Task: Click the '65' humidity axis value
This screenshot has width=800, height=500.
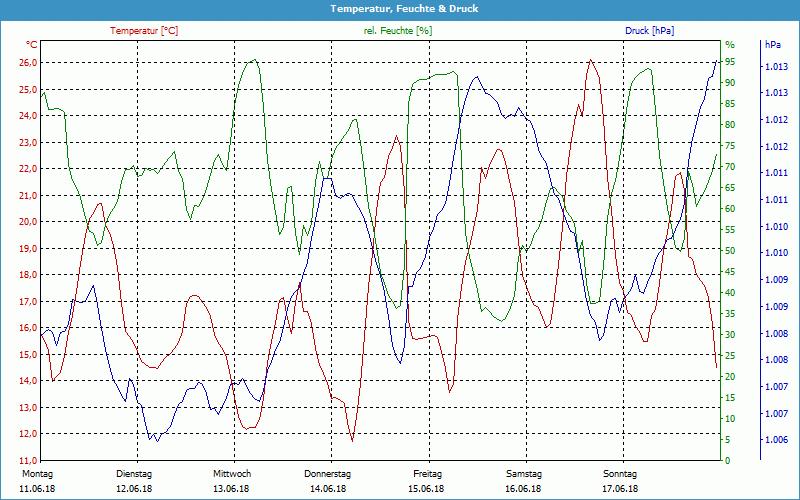Action: pyautogui.click(x=730, y=188)
